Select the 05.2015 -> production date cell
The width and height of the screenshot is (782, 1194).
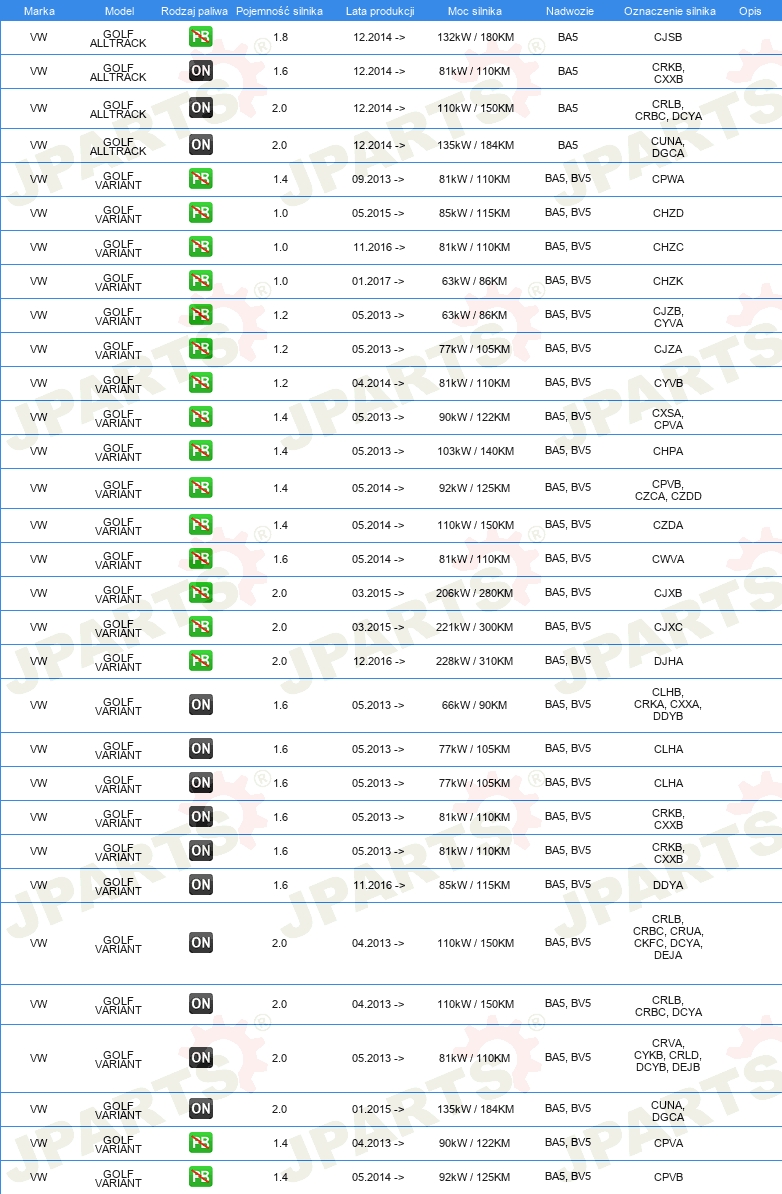[378, 213]
